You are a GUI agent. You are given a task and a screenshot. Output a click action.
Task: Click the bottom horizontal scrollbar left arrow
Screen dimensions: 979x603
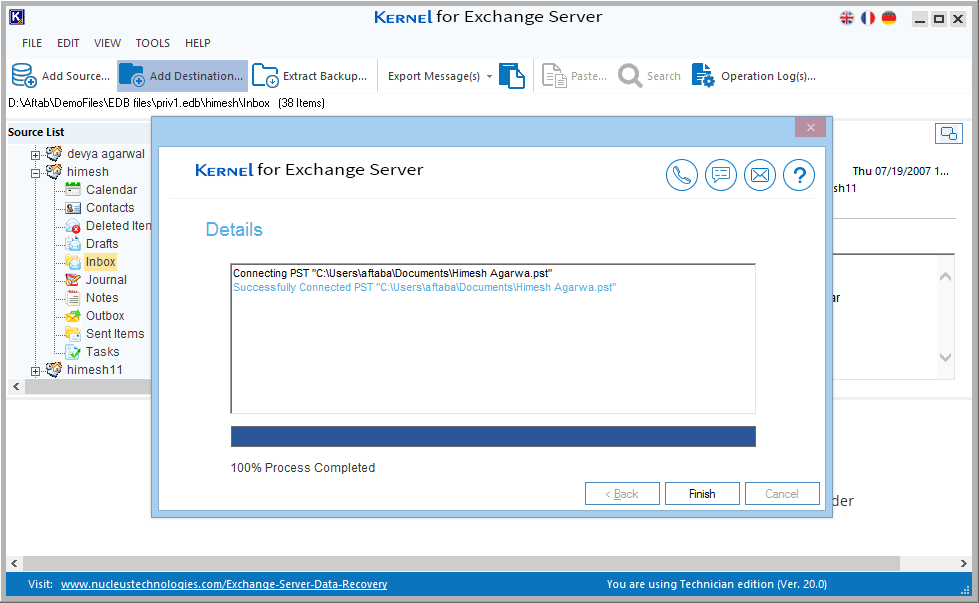click(14, 563)
